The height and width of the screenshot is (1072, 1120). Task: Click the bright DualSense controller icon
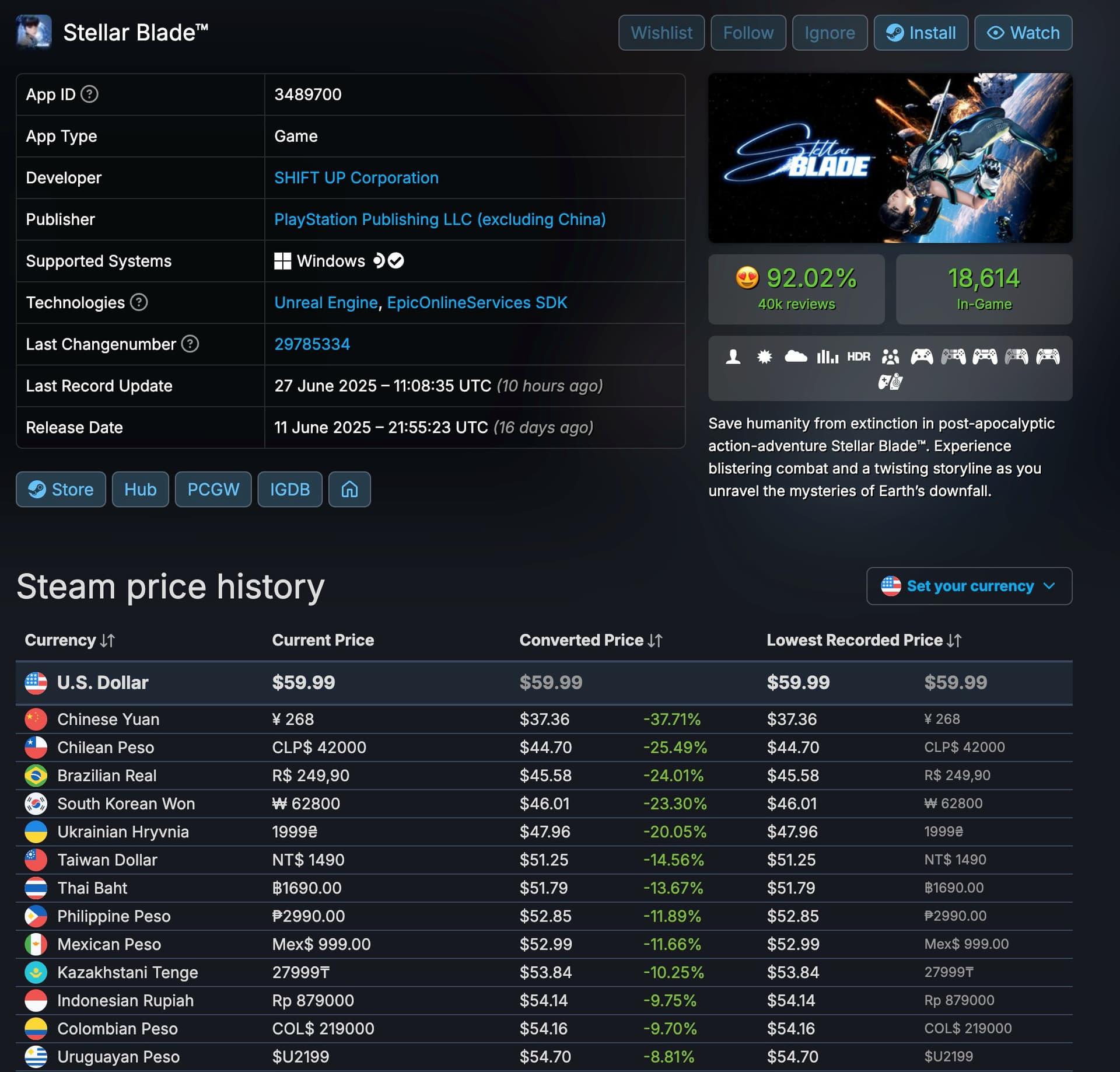1048,356
